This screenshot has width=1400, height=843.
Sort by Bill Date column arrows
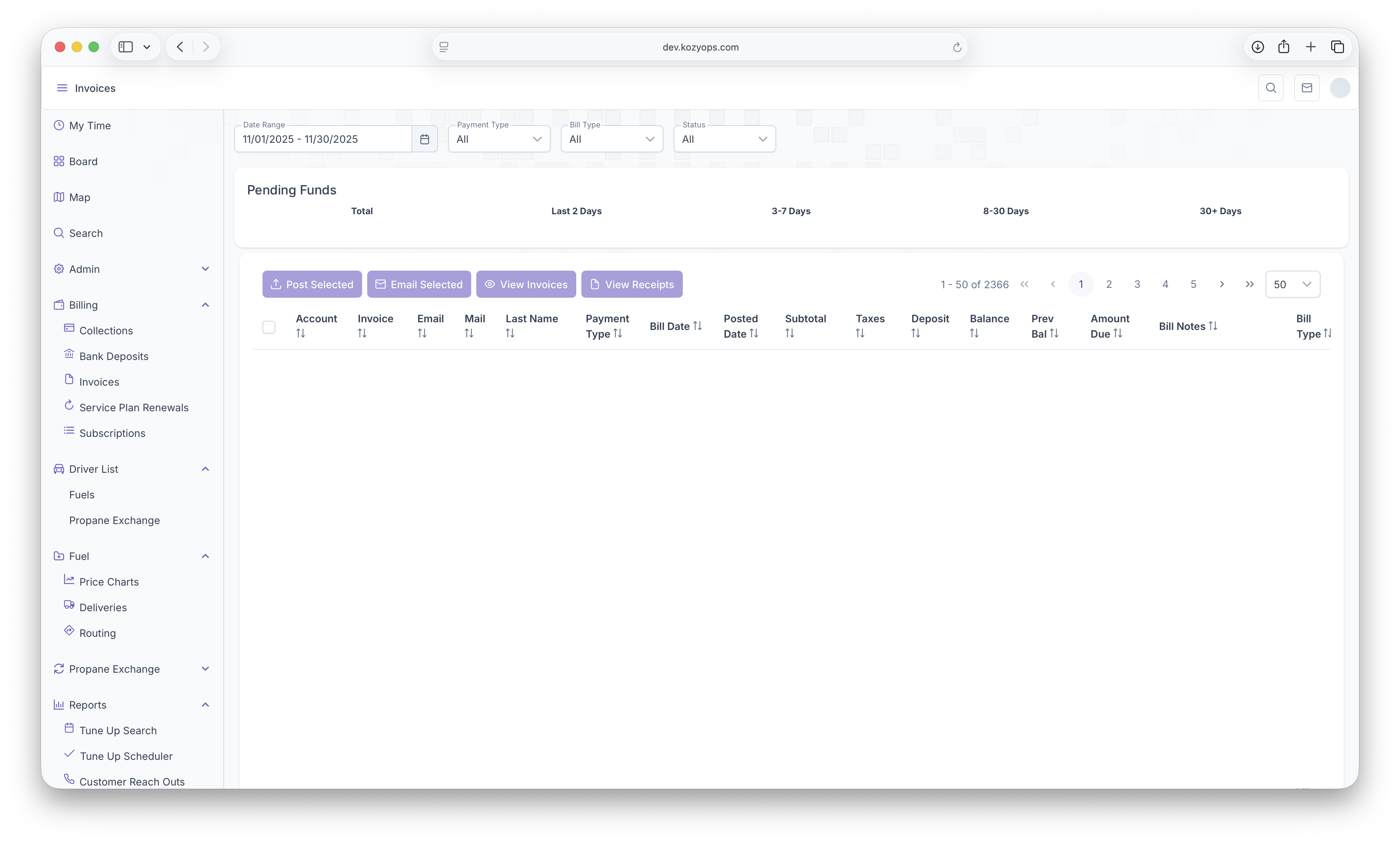697,326
